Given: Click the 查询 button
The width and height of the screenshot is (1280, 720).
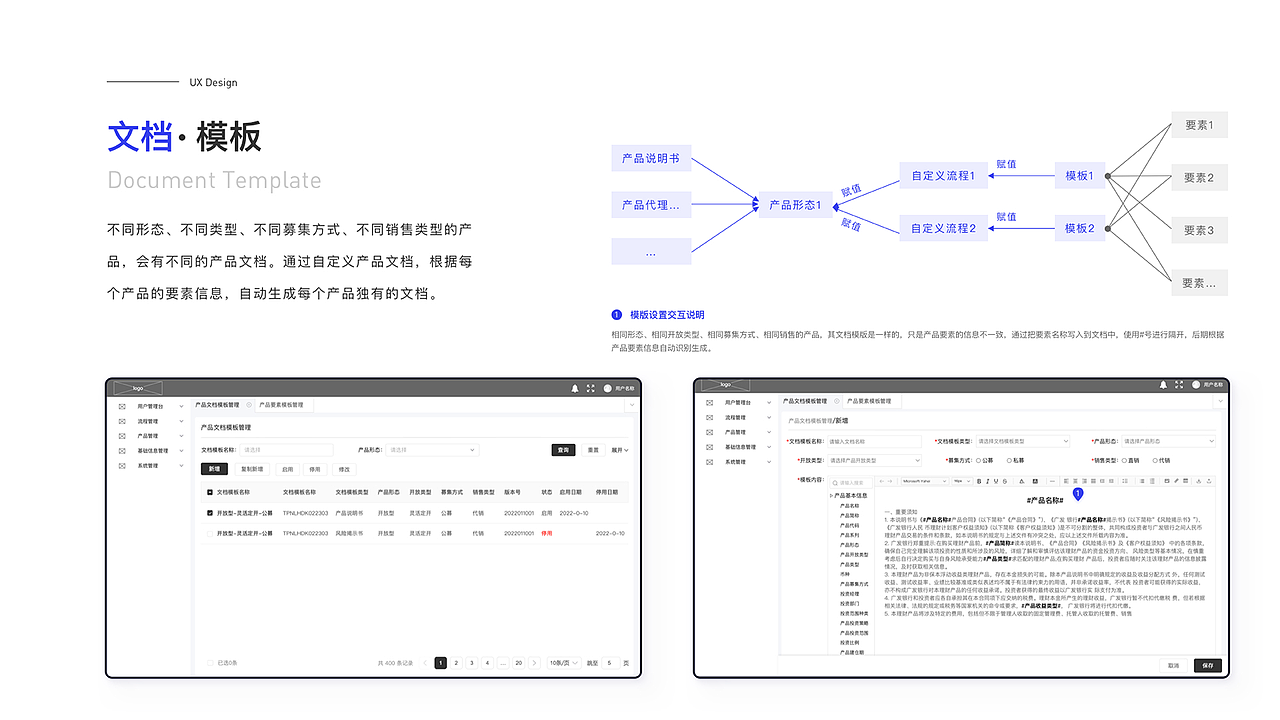Looking at the screenshot, I should pos(564,450).
